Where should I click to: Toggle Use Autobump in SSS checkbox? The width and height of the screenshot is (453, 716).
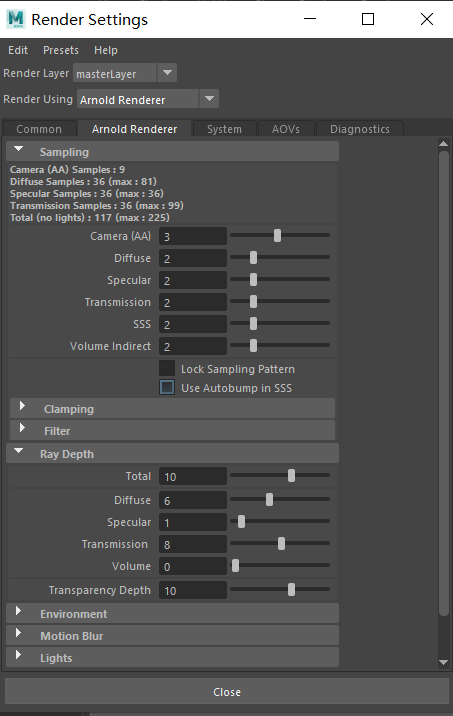coord(167,388)
